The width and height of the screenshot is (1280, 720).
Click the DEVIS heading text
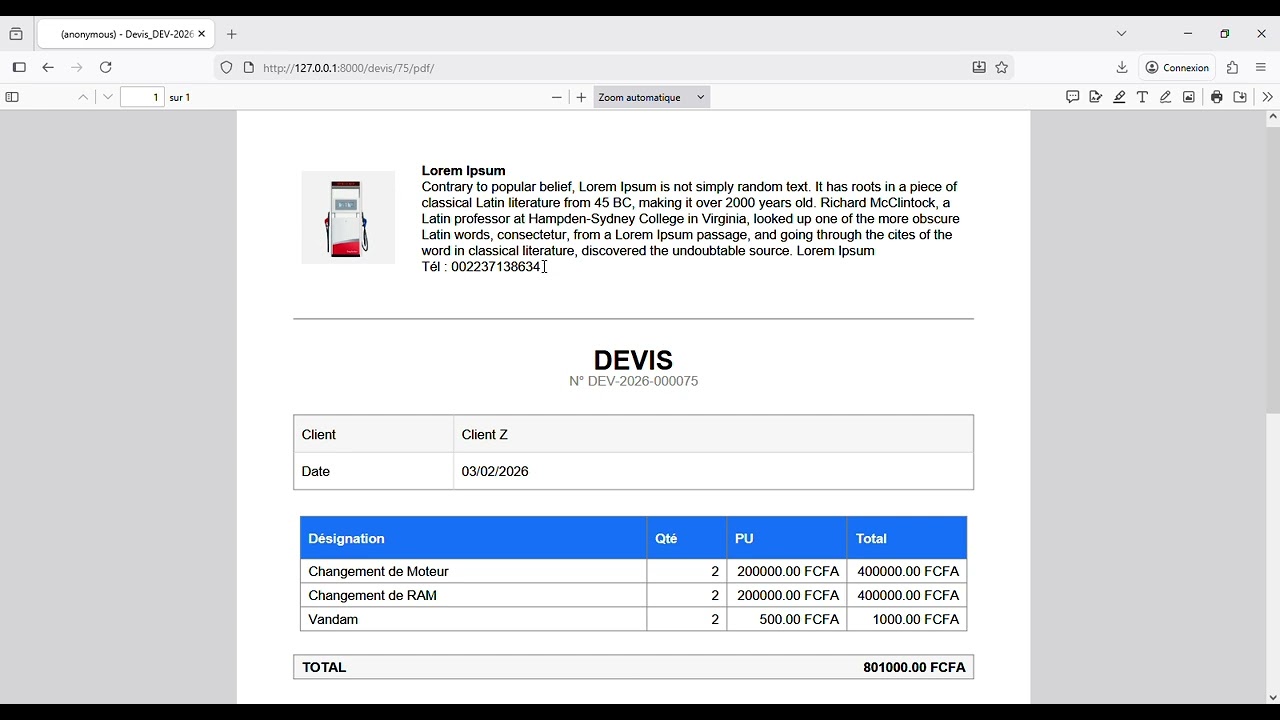click(x=633, y=360)
